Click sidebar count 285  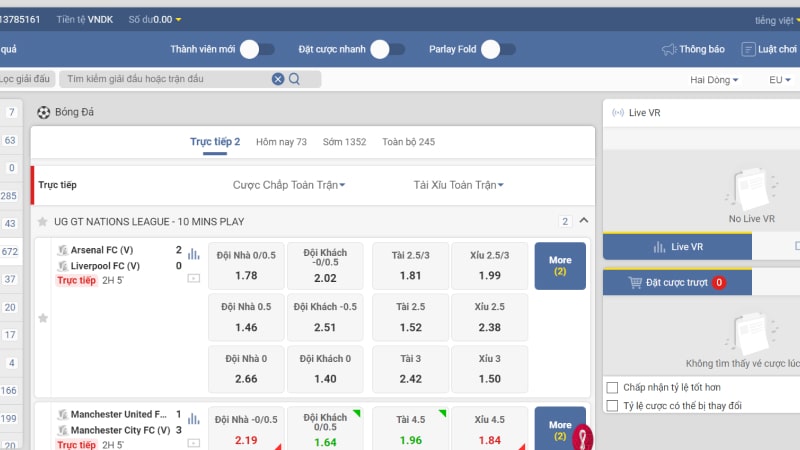coord(8,196)
